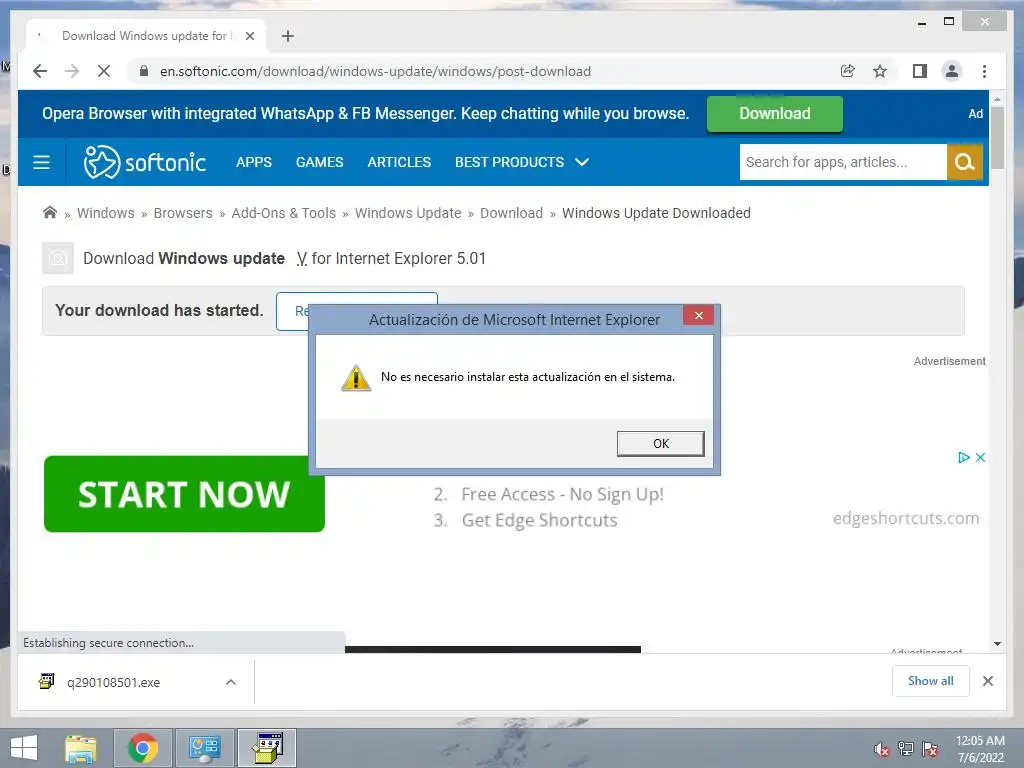Bookmark this page with the star icon
This screenshot has height=768, width=1024.
pos(880,71)
